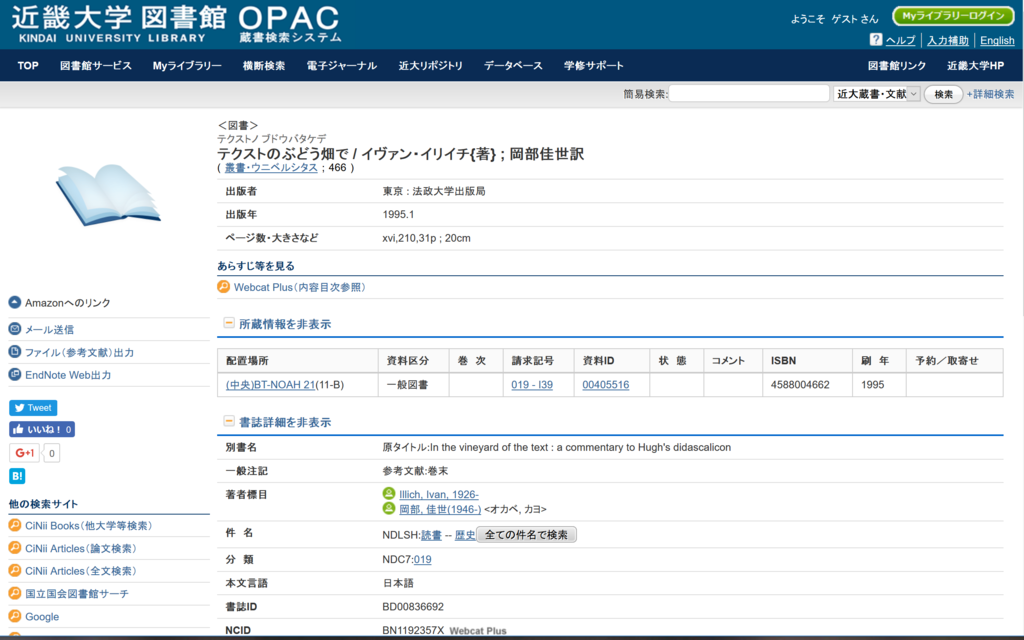Click the help question mark icon
1024x640 pixels.
pos(876,40)
